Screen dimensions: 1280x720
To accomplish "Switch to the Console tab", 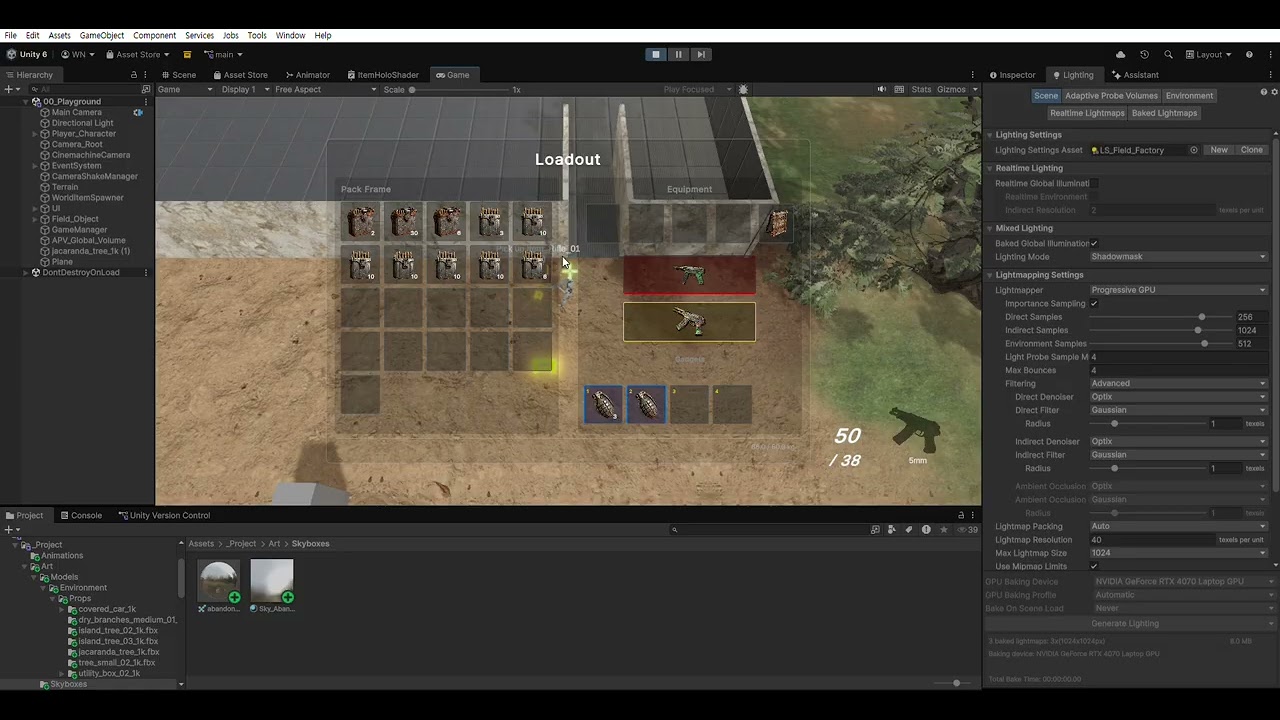I will click(80, 516).
